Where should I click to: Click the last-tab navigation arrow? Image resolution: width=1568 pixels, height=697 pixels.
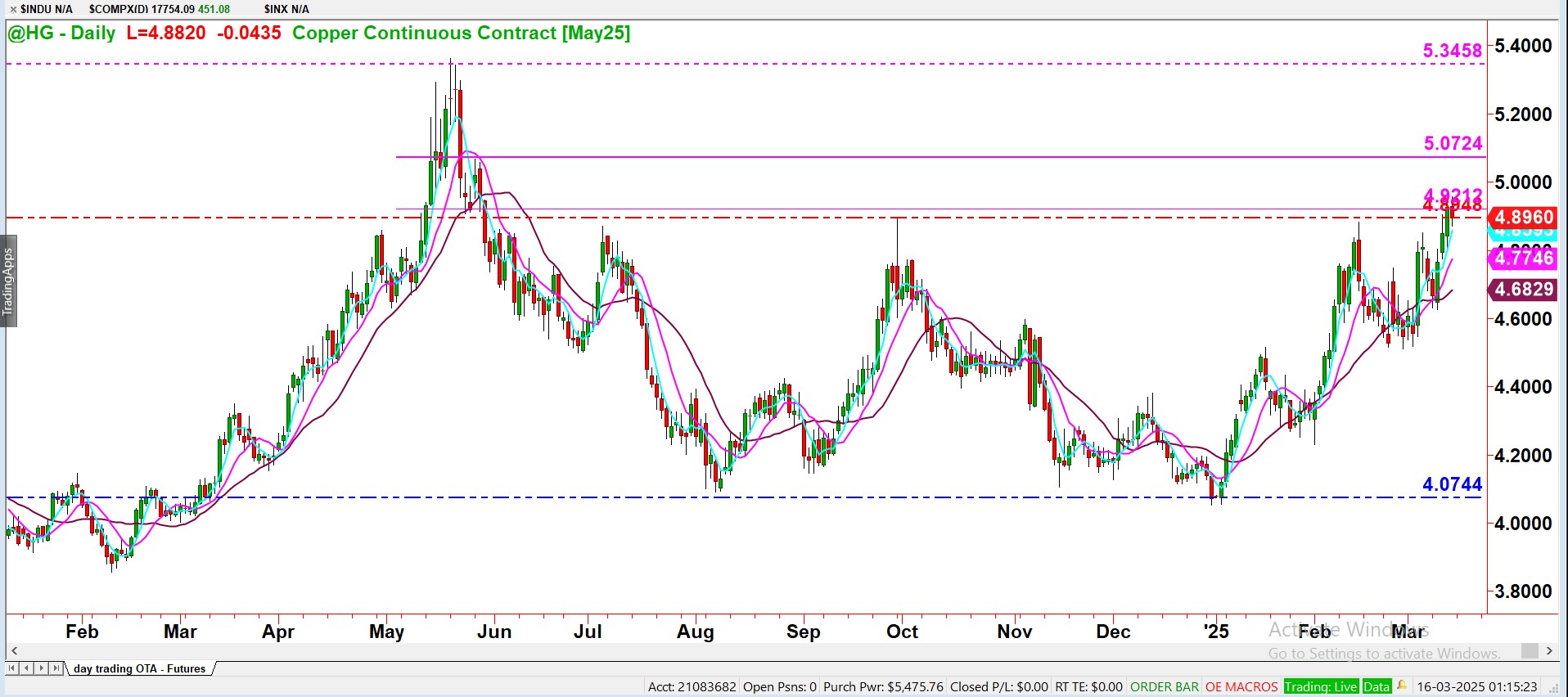pos(56,668)
